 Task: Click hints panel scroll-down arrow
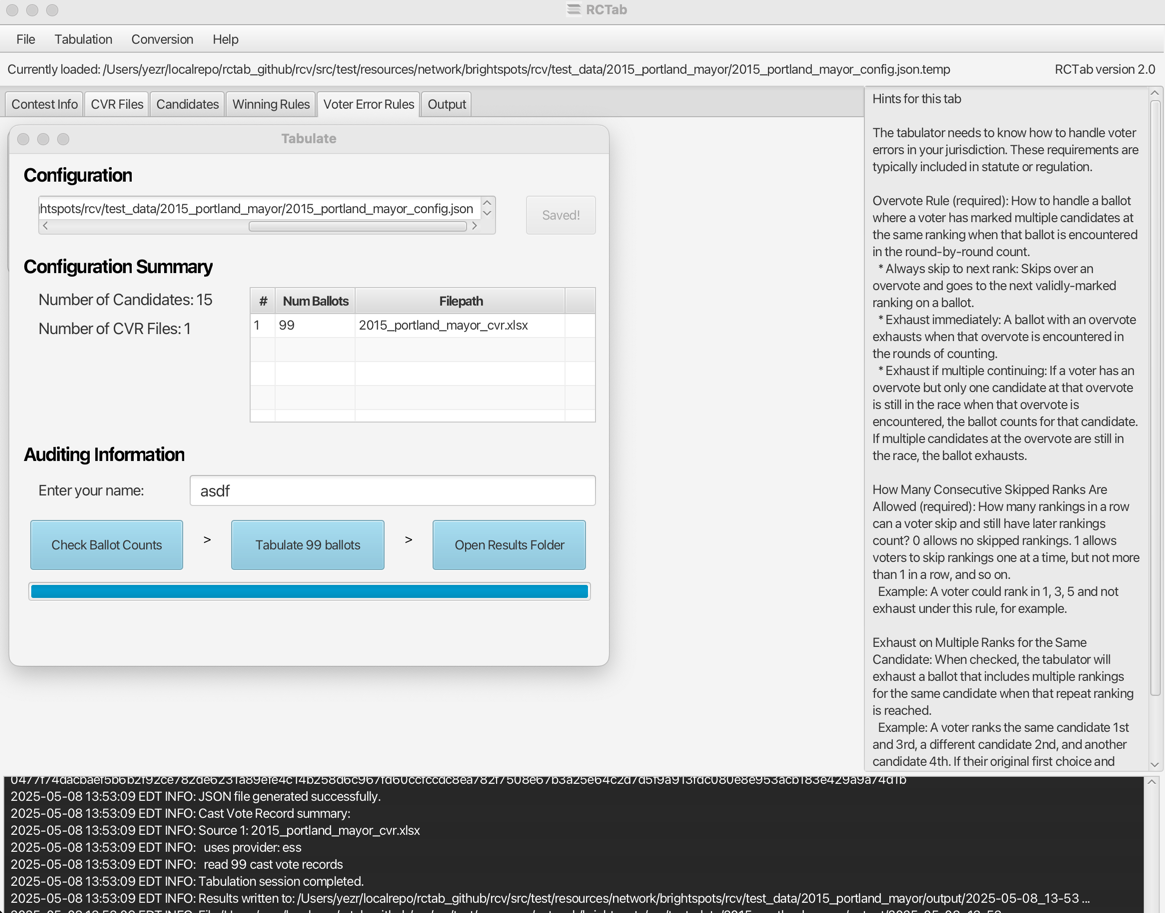click(1155, 764)
